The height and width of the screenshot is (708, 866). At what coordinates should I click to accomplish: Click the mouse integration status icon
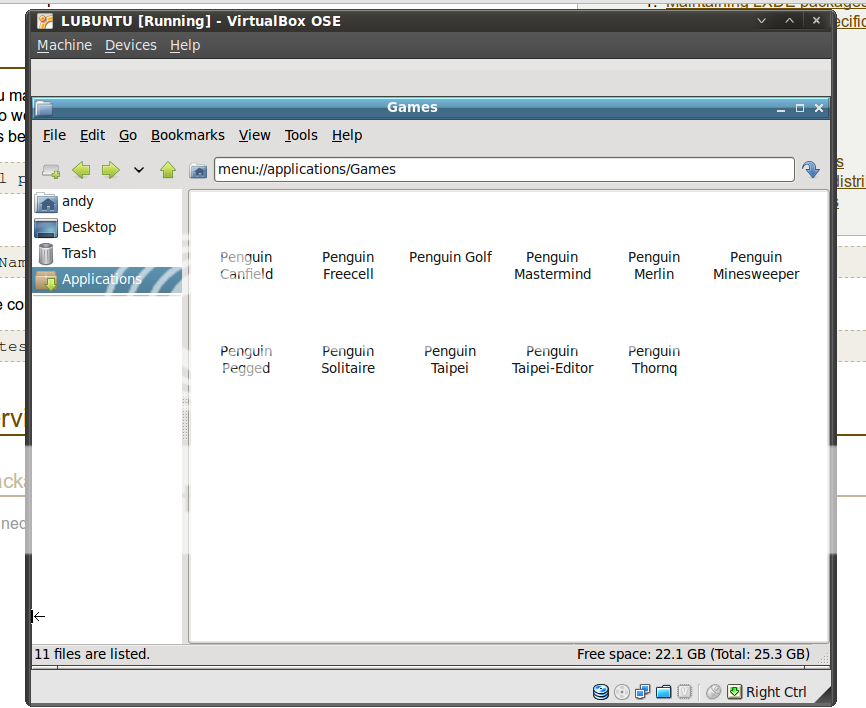coord(713,692)
